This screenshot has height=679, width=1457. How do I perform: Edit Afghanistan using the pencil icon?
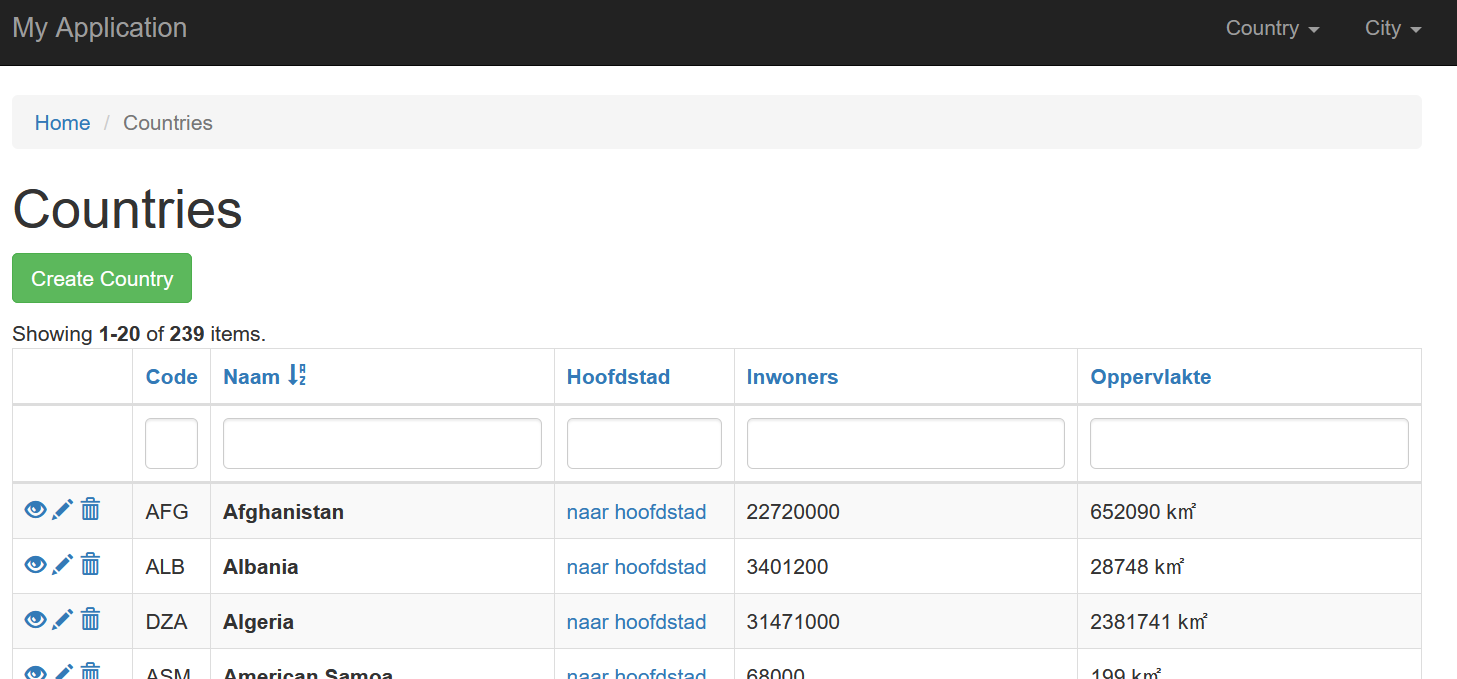pyautogui.click(x=62, y=510)
